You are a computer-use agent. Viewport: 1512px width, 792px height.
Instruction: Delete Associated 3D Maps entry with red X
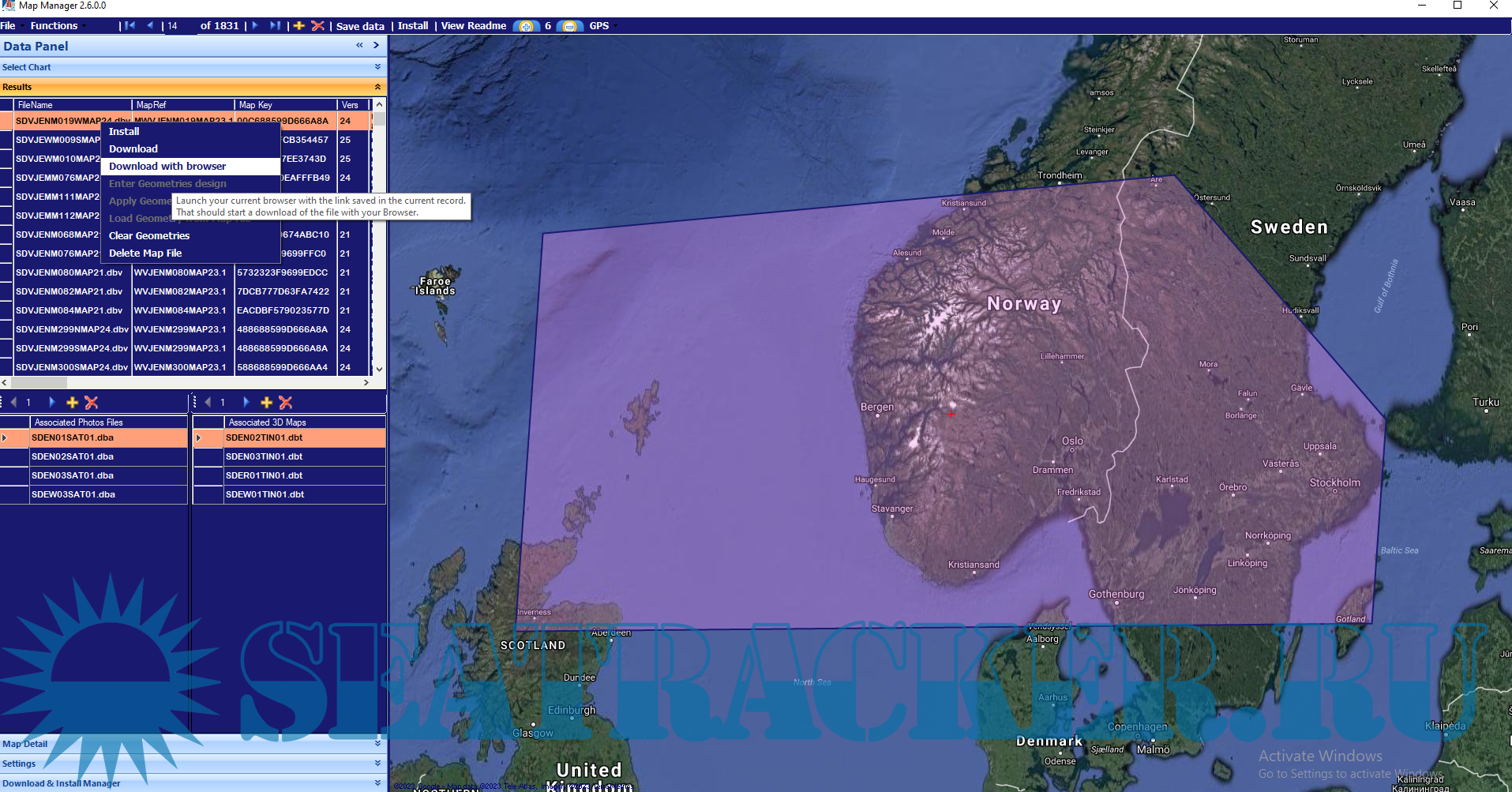coord(286,403)
